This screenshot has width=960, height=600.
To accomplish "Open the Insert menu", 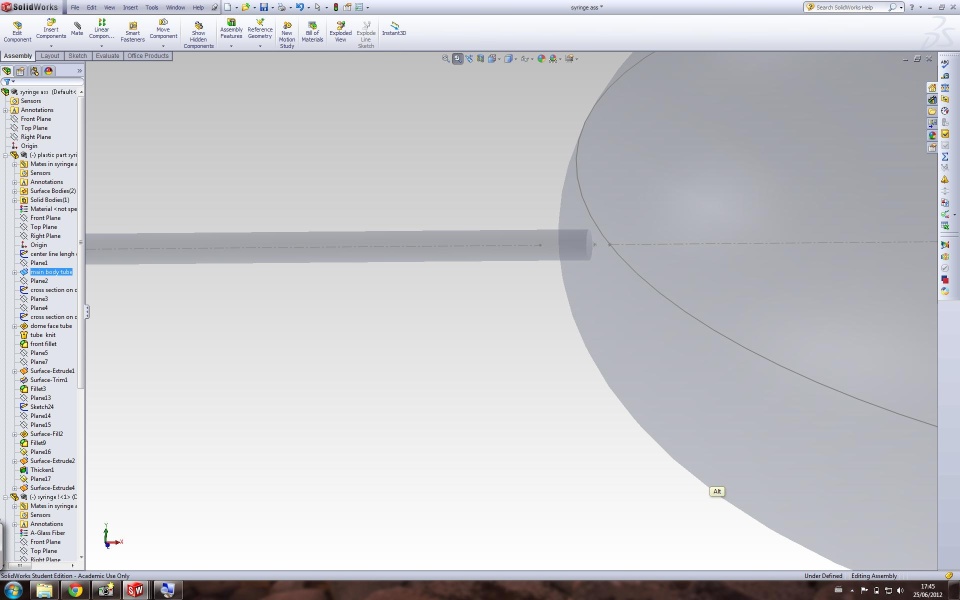I will pyautogui.click(x=130, y=7).
